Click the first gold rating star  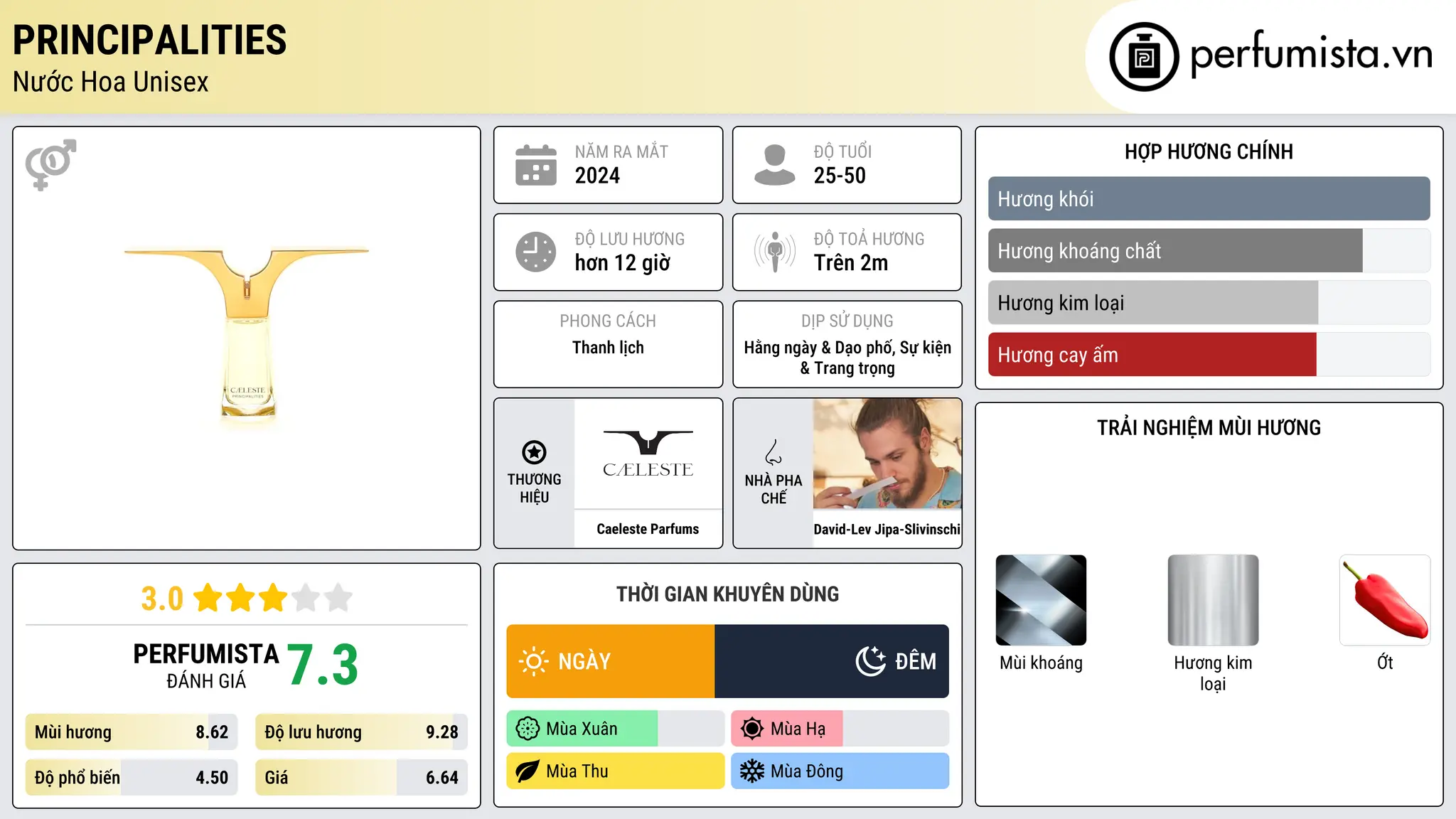click(208, 598)
